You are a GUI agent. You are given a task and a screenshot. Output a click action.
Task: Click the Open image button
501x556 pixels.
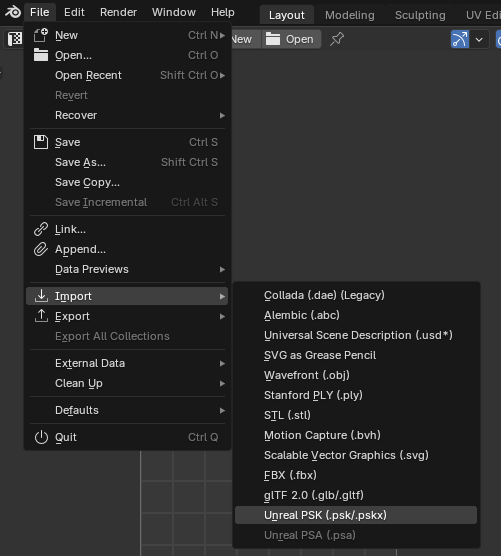(291, 39)
